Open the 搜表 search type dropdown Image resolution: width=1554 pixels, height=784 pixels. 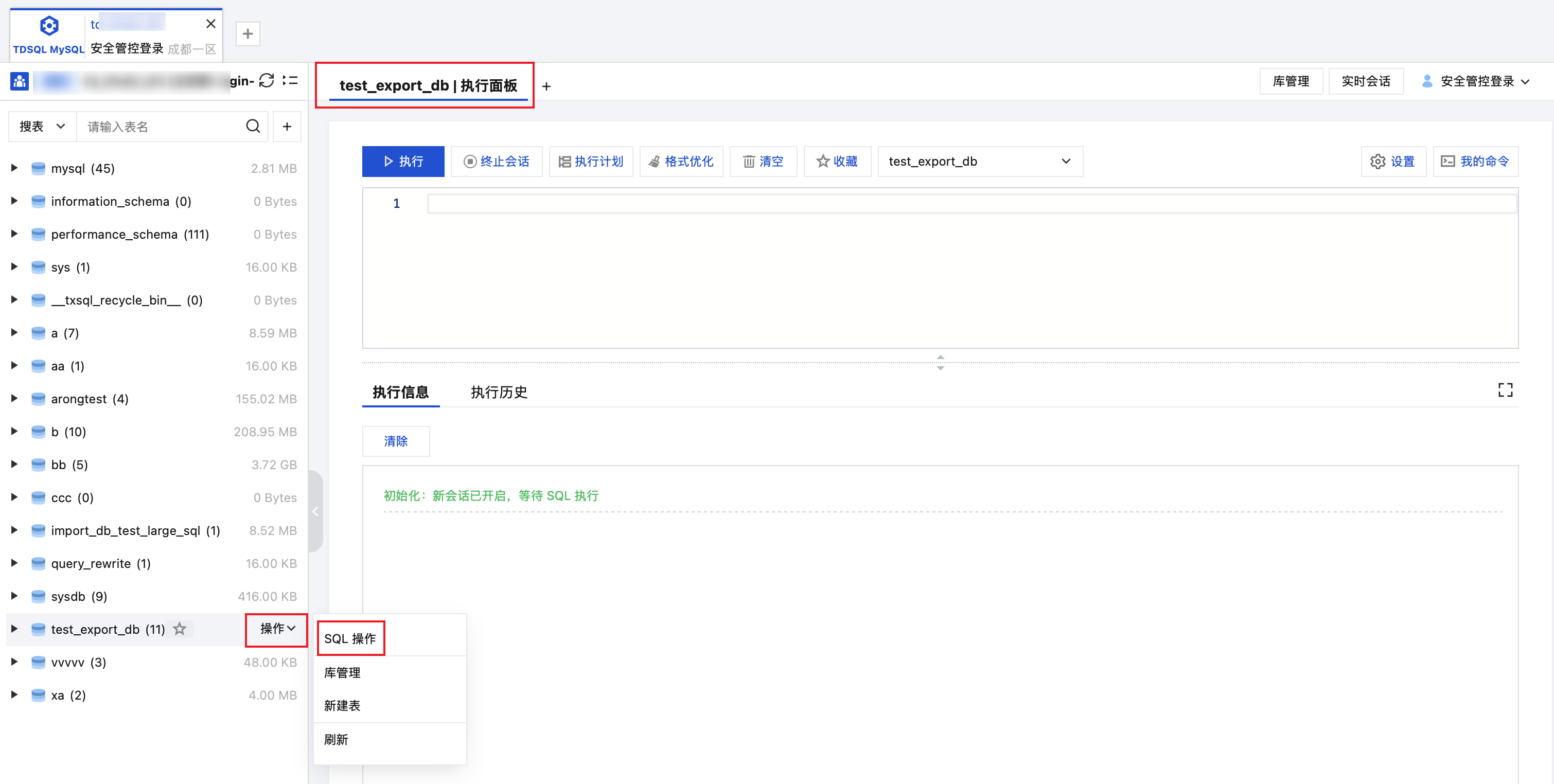(x=42, y=126)
